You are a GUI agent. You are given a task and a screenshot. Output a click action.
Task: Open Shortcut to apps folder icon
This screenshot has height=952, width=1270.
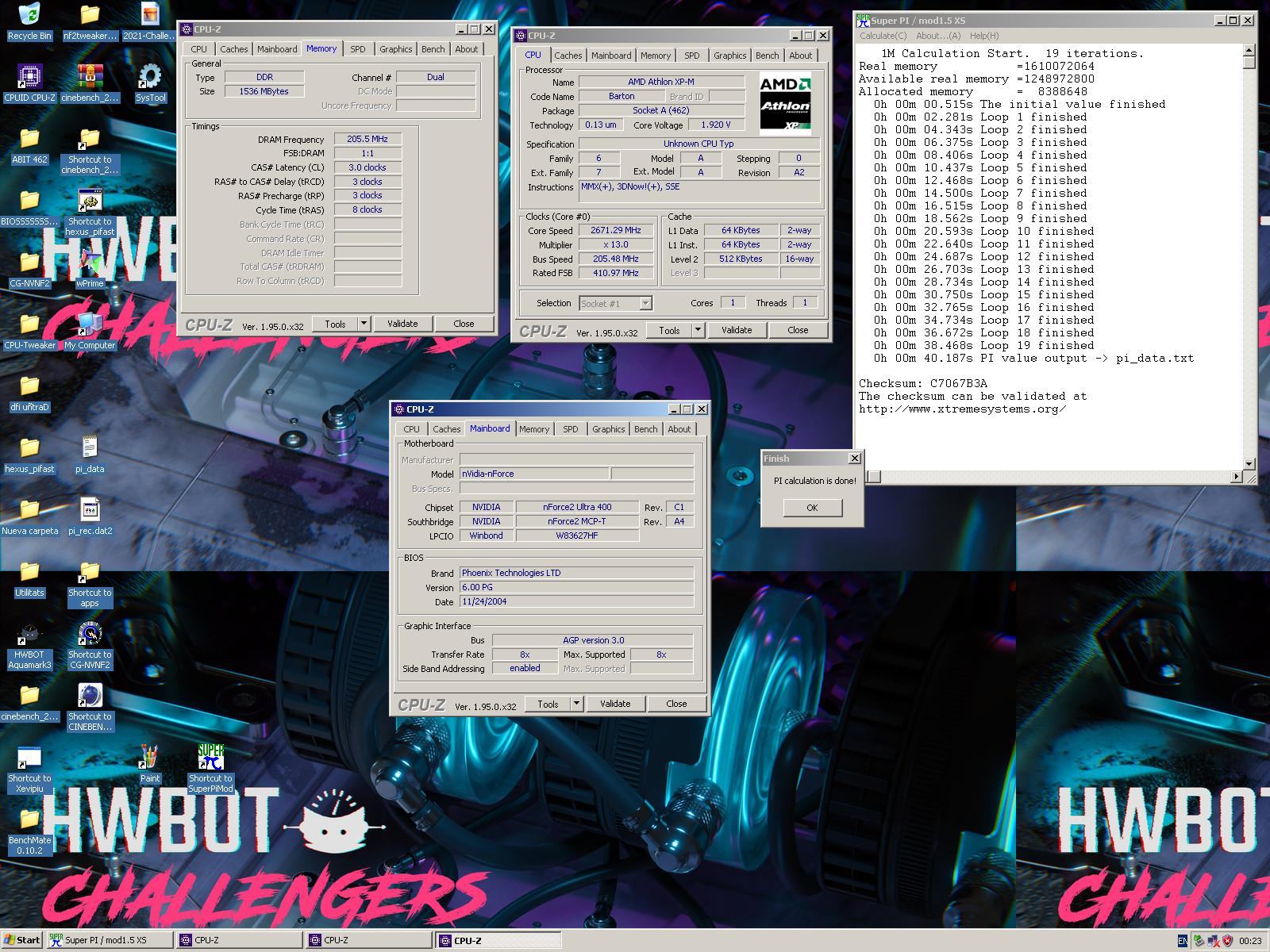[x=90, y=584]
